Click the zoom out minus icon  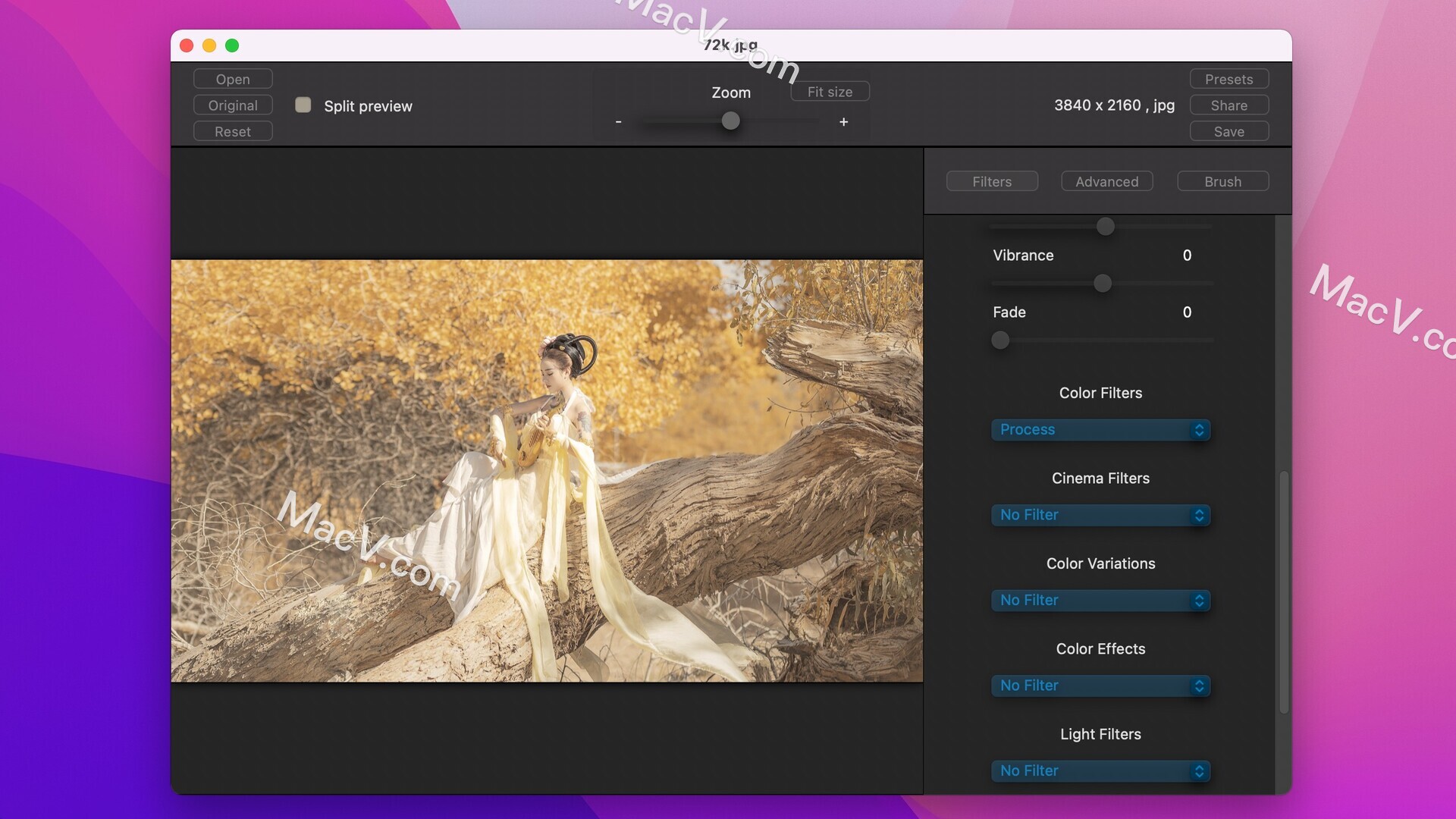618,121
